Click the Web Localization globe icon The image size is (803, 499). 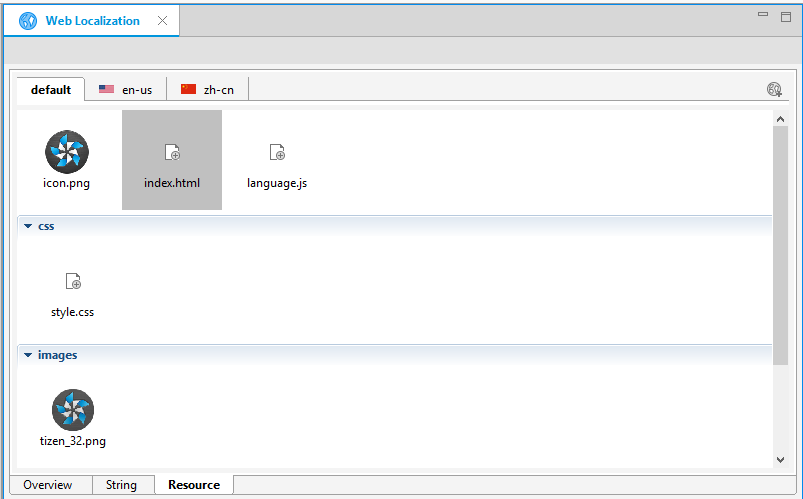click(28, 21)
